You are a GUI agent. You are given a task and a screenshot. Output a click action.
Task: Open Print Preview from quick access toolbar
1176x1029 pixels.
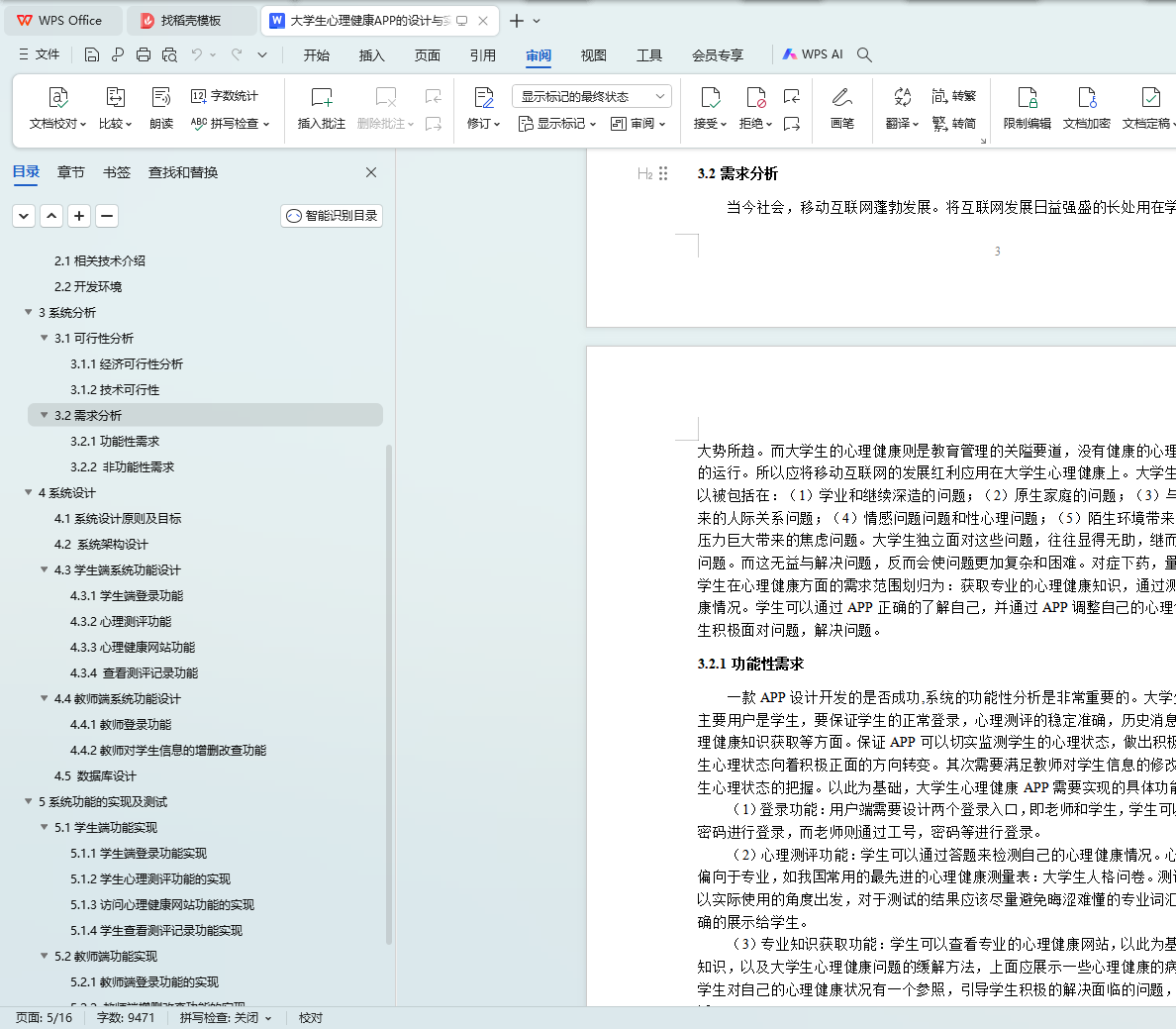coord(169,54)
